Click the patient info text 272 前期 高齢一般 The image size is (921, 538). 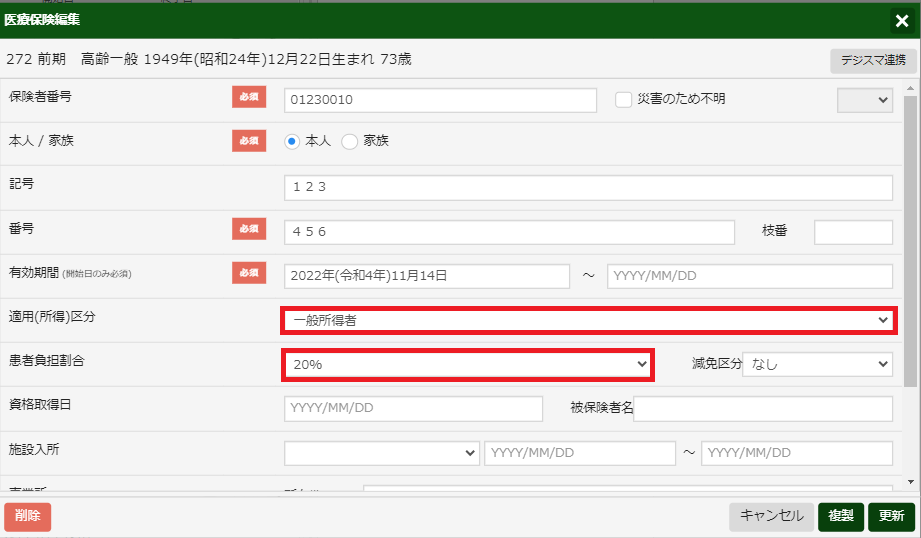pyautogui.click(x=72, y=59)
